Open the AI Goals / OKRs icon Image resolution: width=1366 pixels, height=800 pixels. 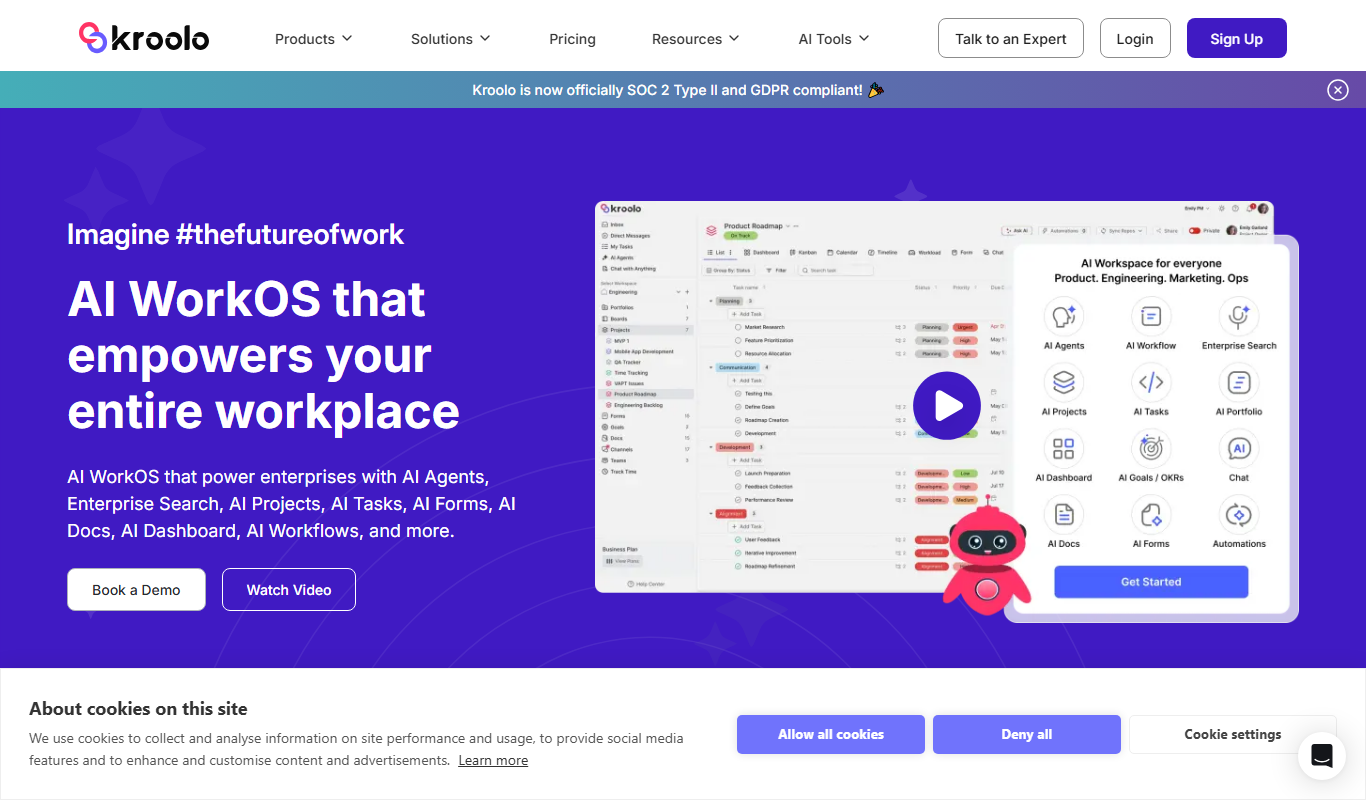tap(1151, 448)
